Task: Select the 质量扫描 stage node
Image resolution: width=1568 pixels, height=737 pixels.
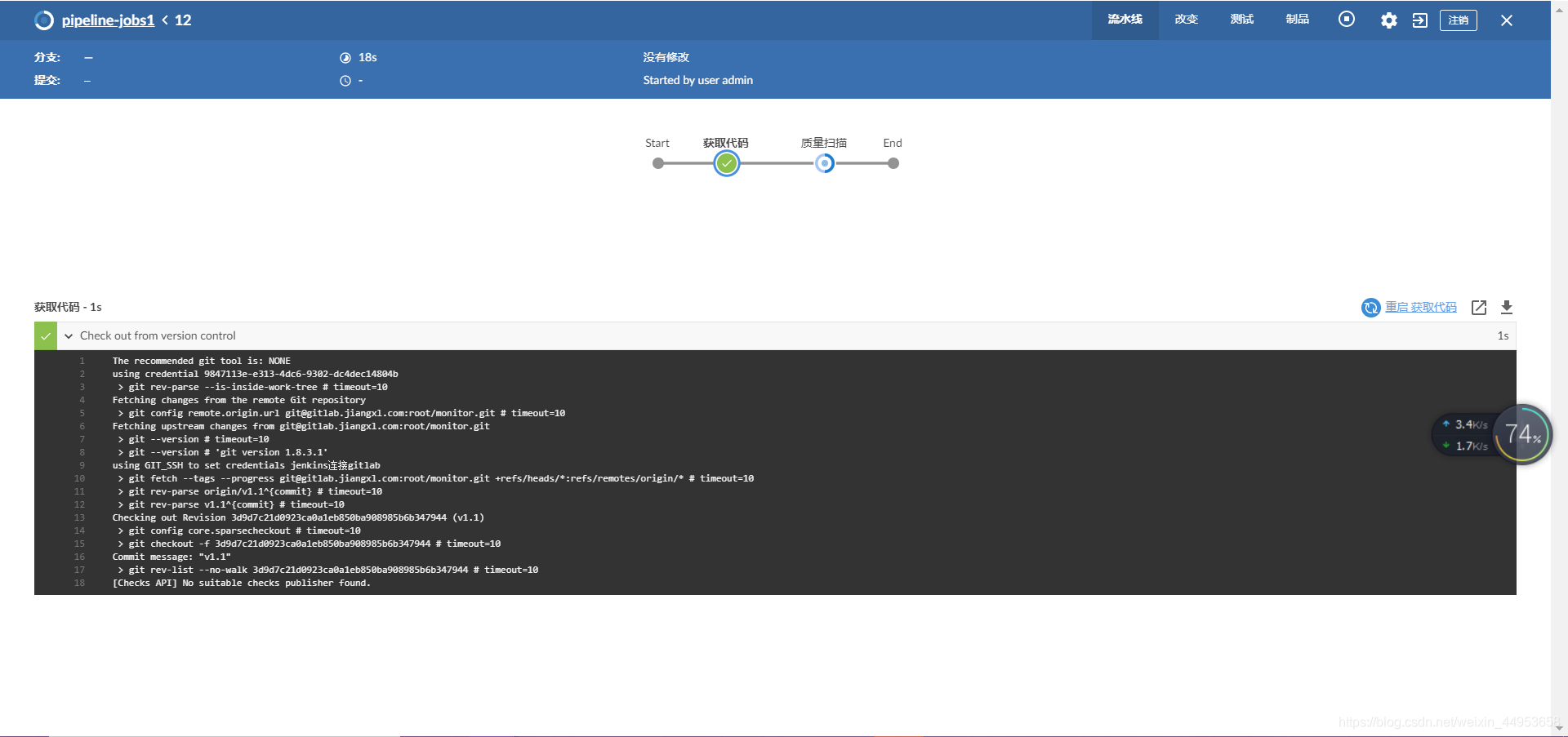Action: (825, 163)
